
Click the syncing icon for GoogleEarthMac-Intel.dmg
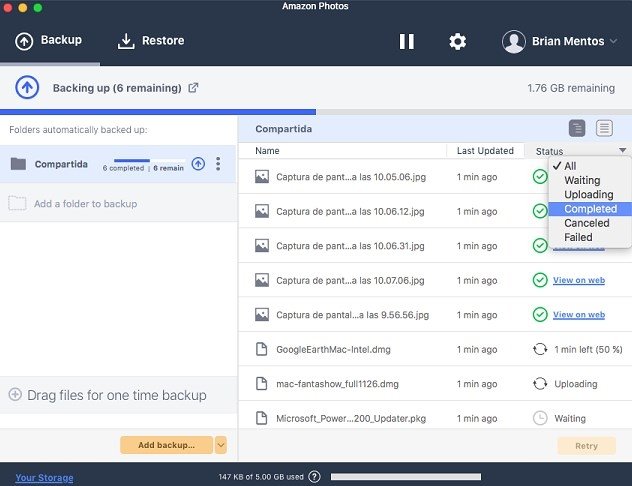(x=540, y=349)
